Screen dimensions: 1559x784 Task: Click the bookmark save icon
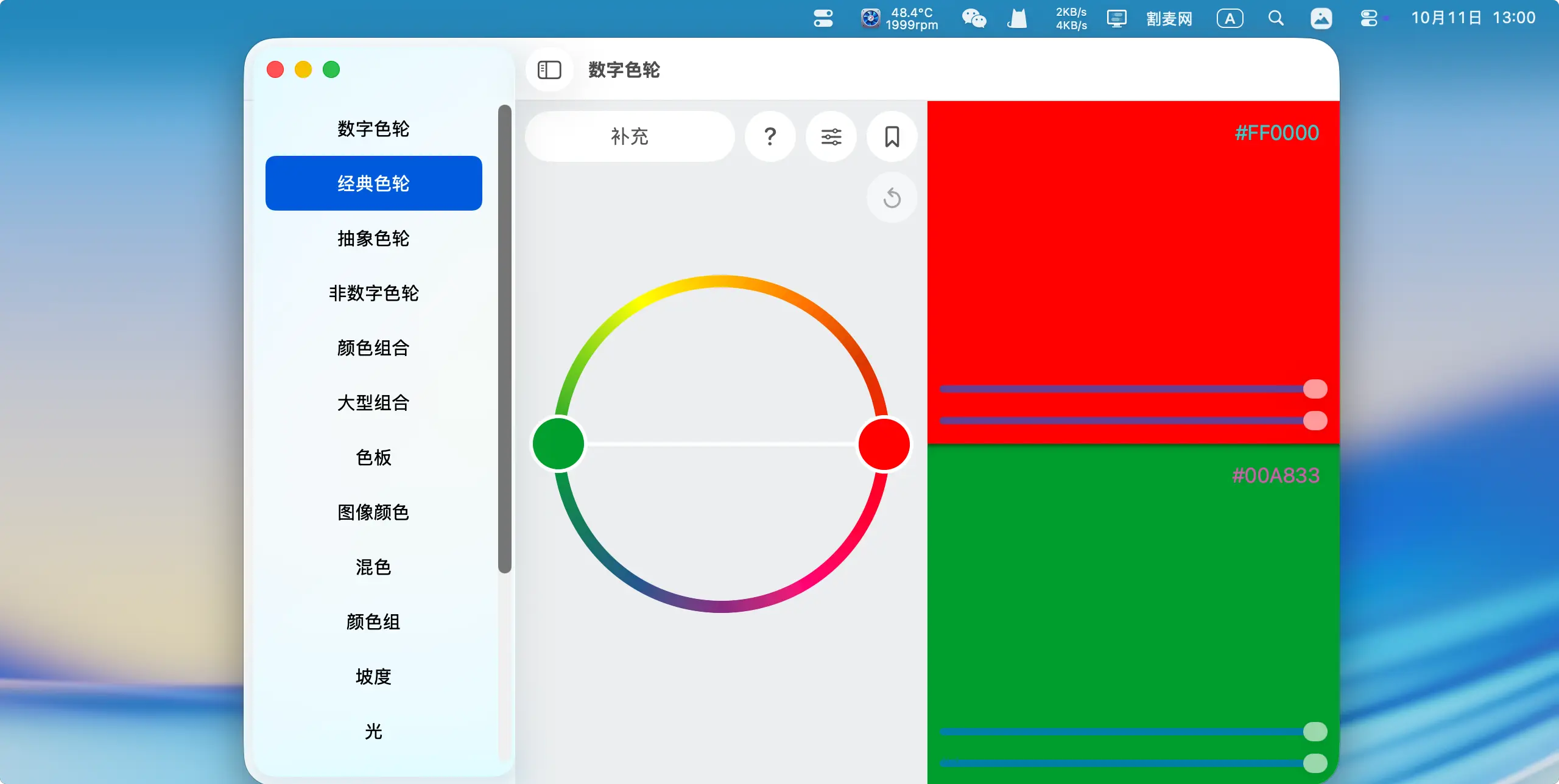pos(892,136)
